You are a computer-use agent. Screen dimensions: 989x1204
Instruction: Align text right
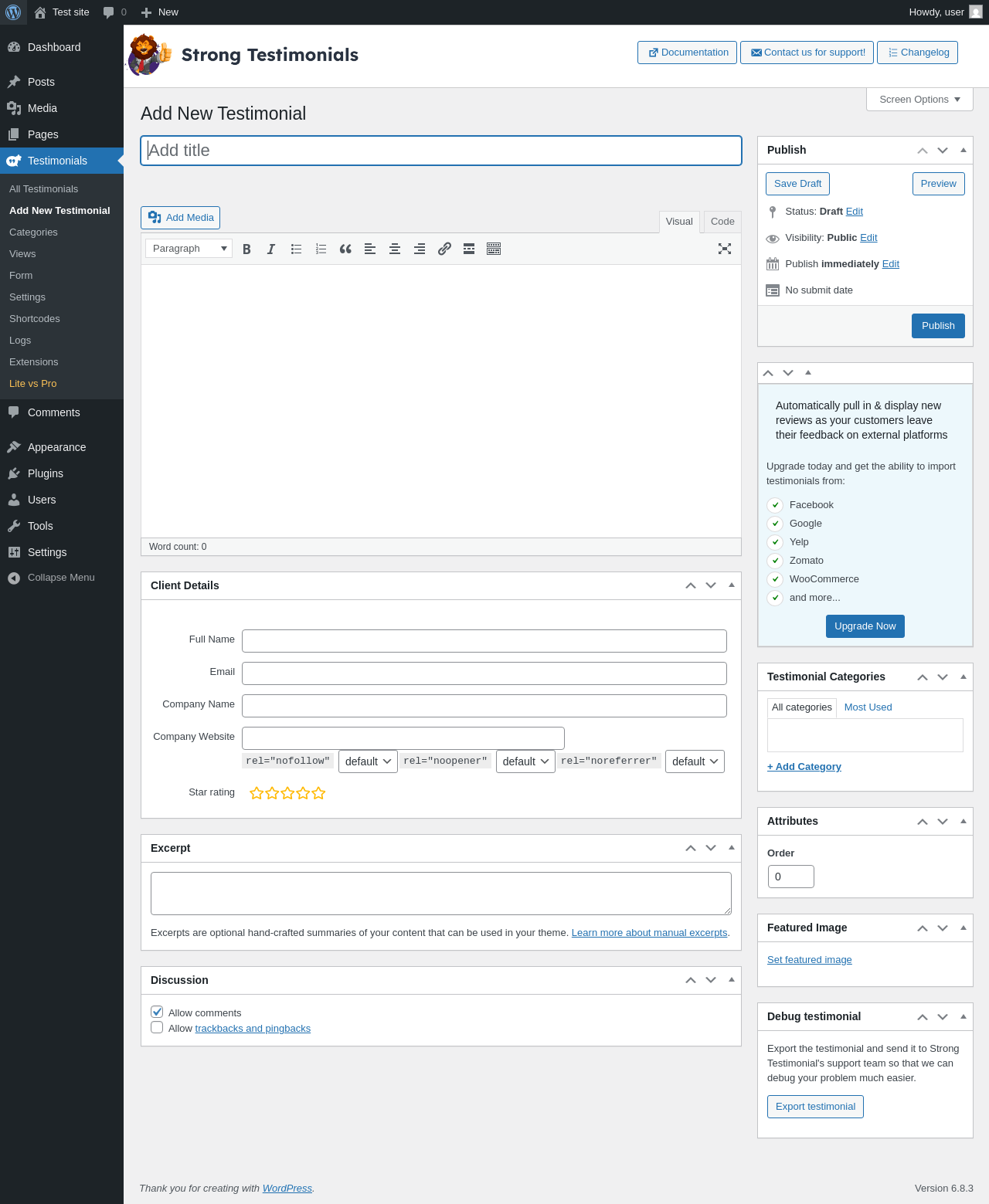click(420, 249)
